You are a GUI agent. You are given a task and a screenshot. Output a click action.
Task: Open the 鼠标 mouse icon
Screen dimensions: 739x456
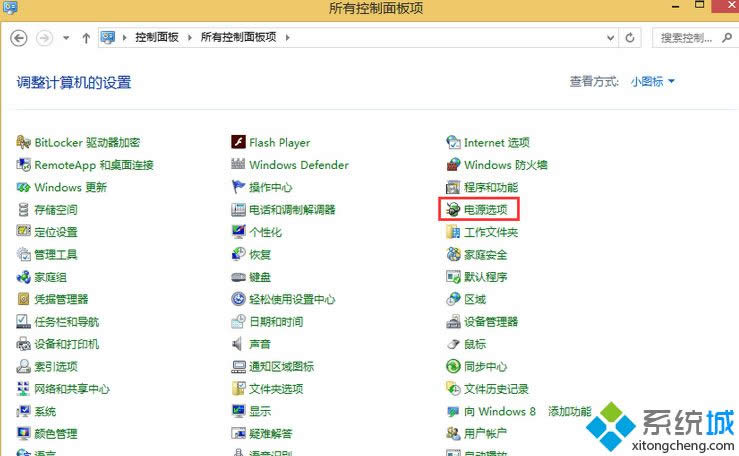tap(453, 344)
